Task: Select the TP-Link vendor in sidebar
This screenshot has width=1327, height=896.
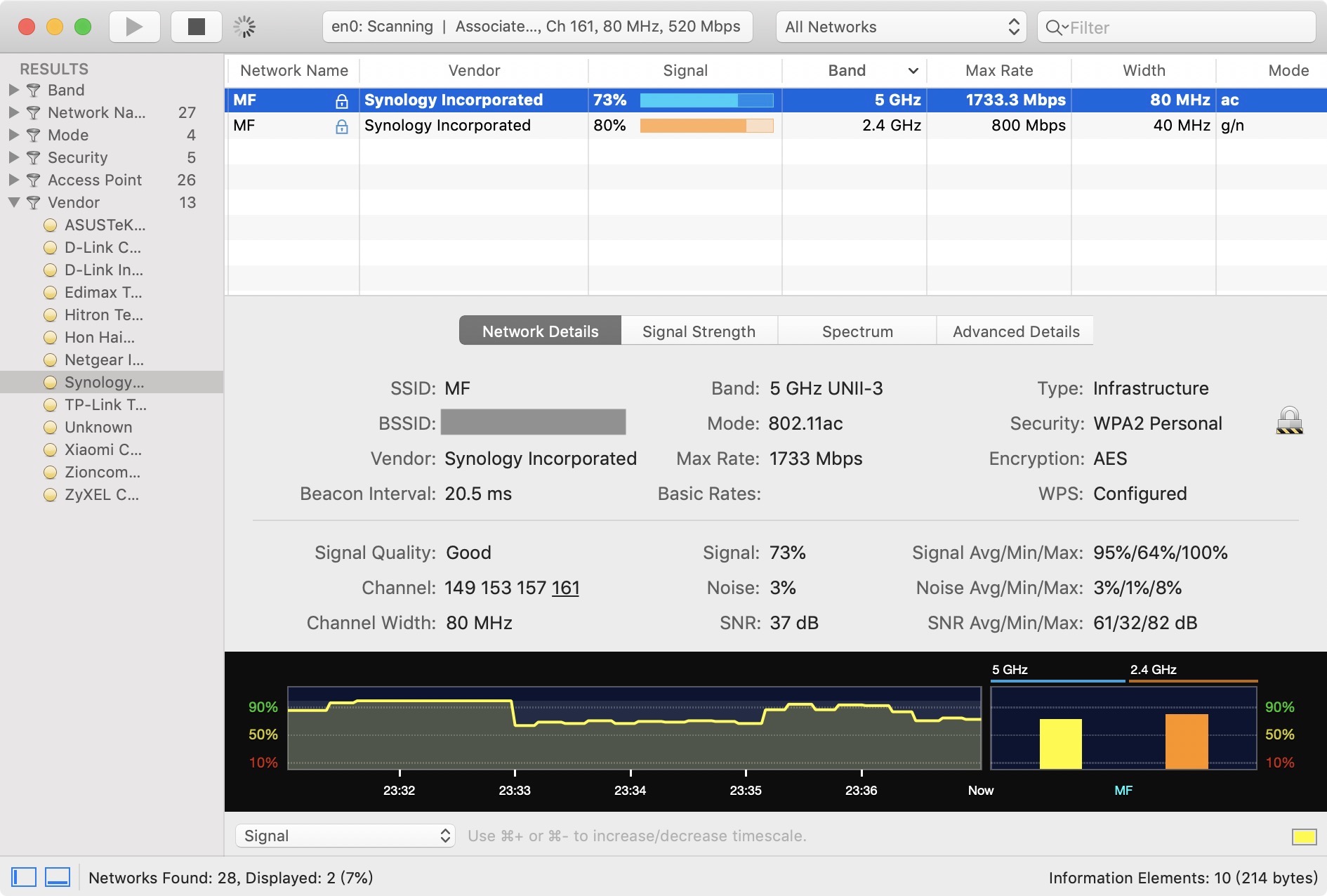Action: click(x=105, y=405)
